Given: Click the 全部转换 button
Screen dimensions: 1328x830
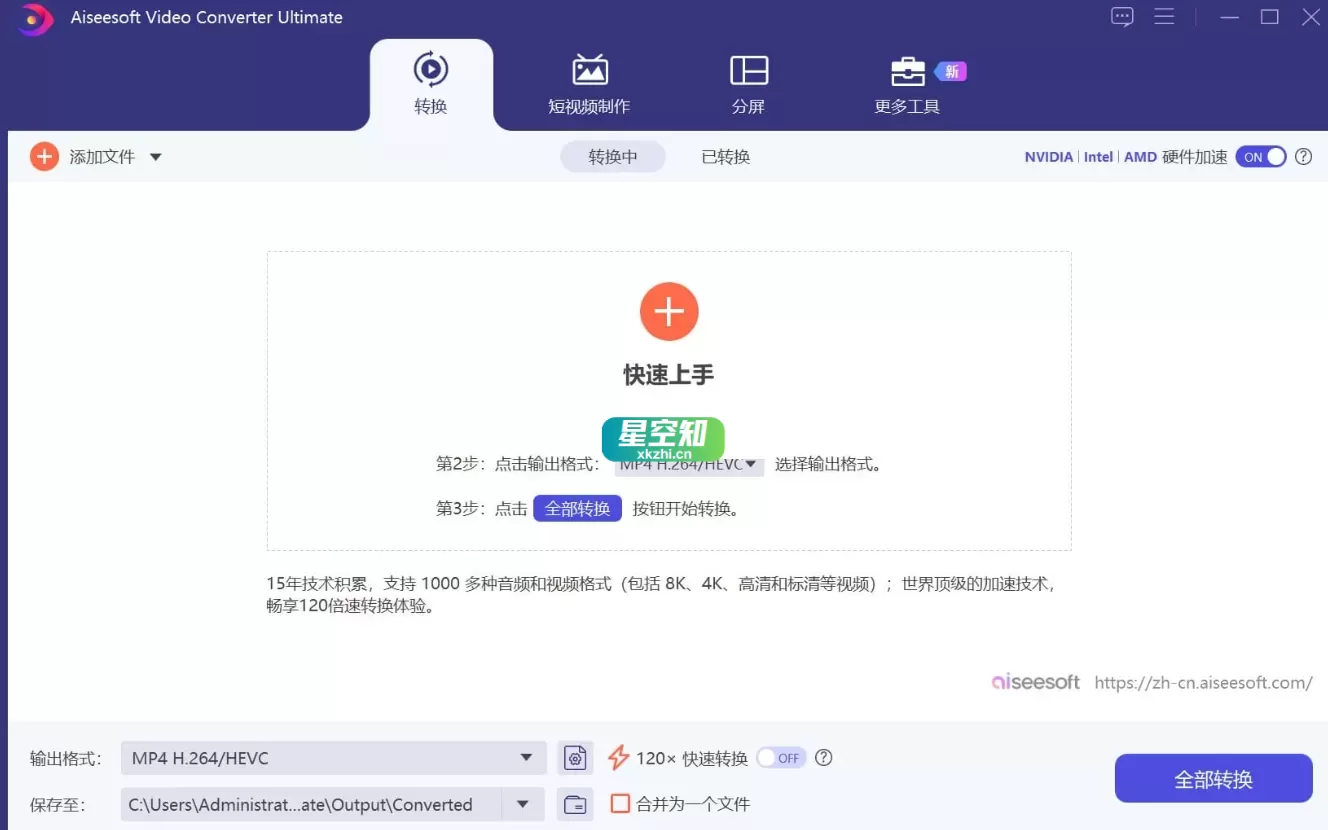Looking at the screenshot, I should (1213, 778).
